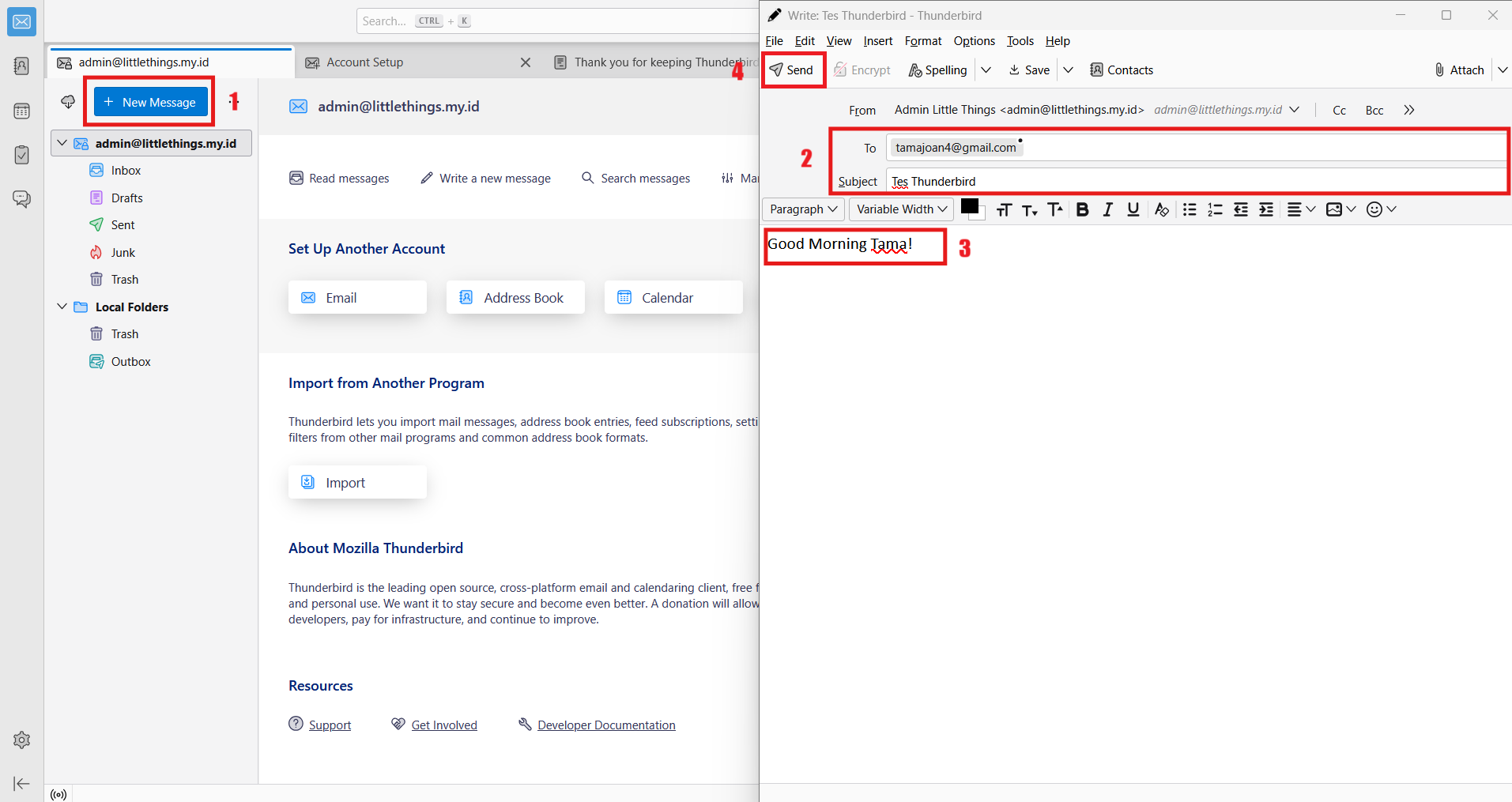Image resolution: width=1512 pixels, height=802 pixels.
Task: Indent the text
Action: 1266,209
